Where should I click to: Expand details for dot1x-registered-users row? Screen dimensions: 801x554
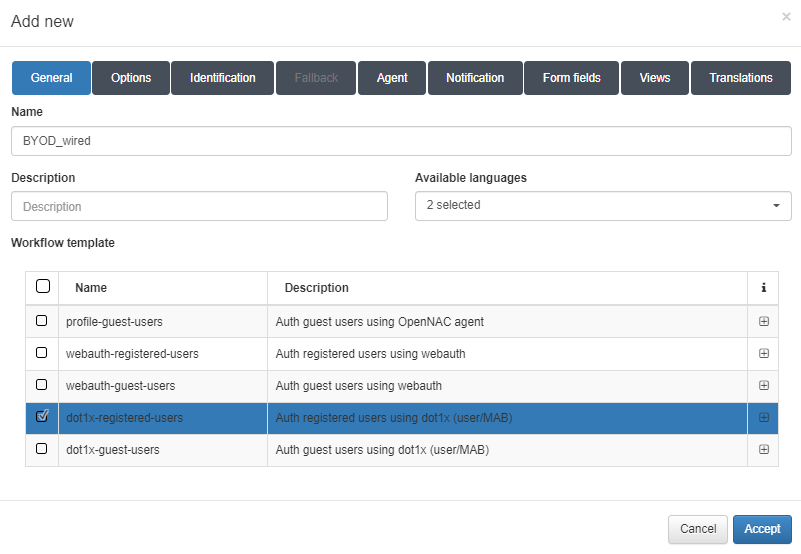tap(764, 418)
